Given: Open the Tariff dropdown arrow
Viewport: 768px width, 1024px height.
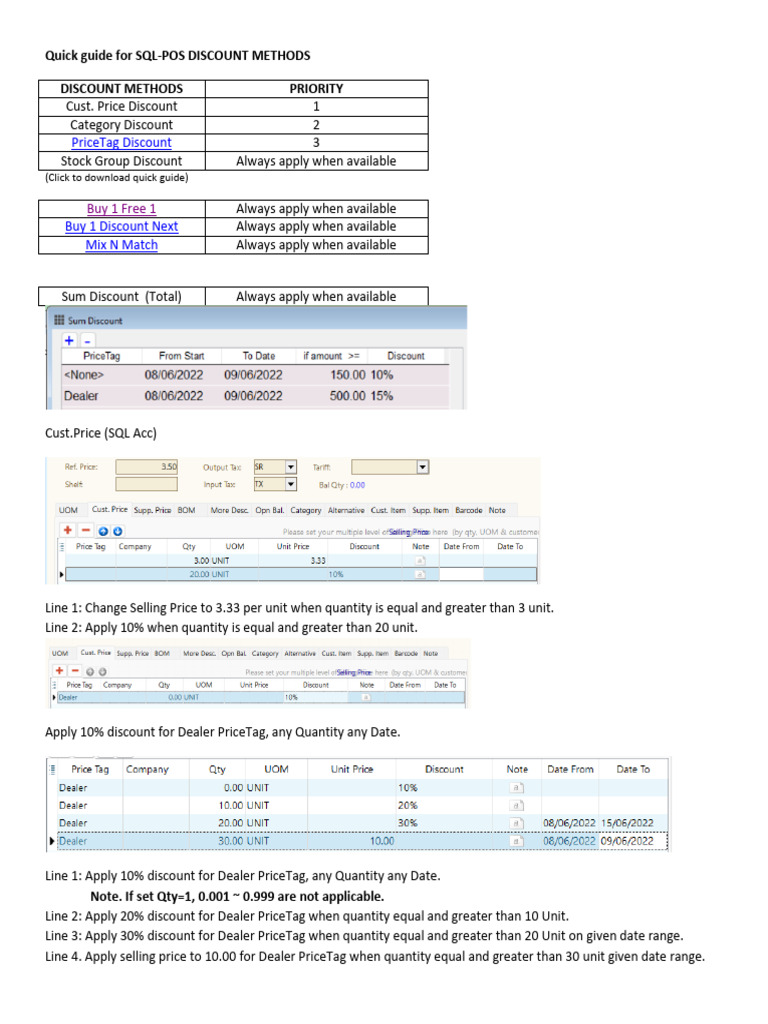Looking at the screenshot, I should [x=423, y=467].
